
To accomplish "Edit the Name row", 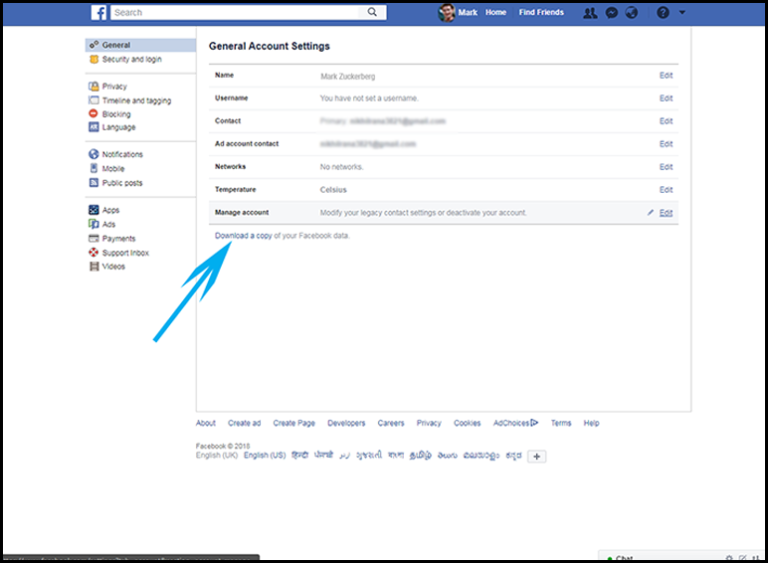I will (x=666, y=75).
